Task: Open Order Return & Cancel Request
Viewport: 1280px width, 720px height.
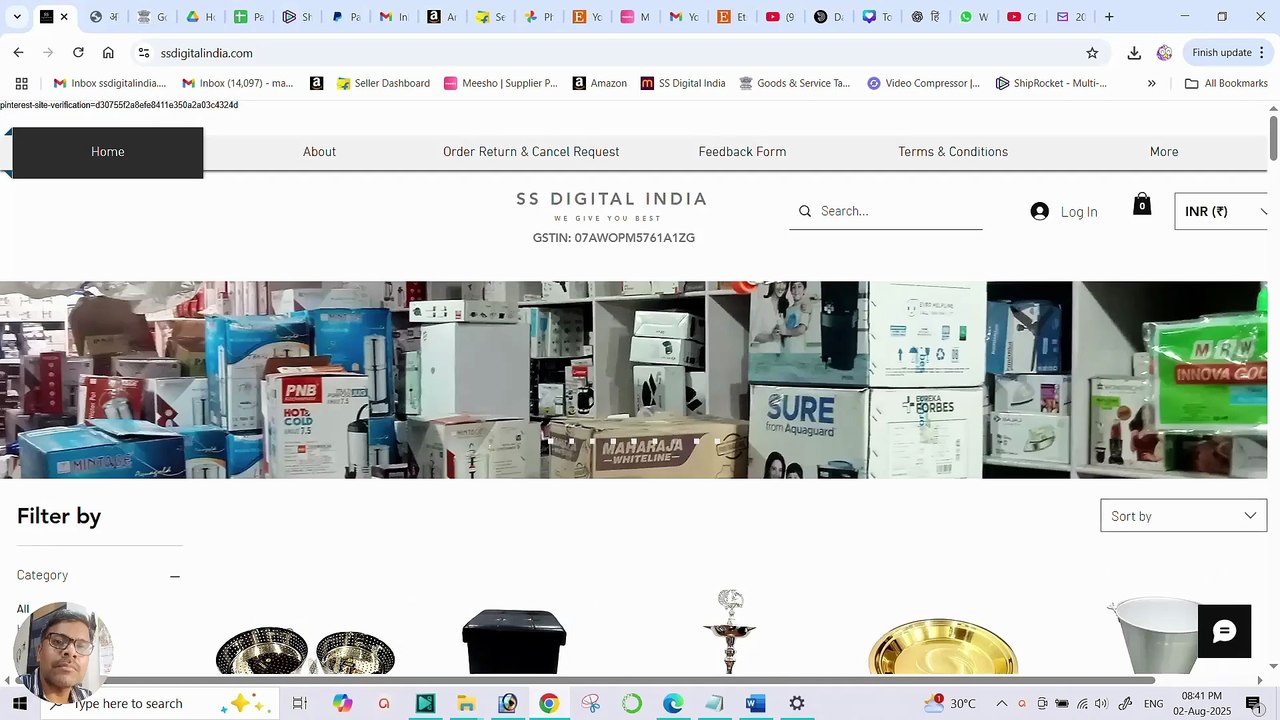Action: [x=531, y=152]
